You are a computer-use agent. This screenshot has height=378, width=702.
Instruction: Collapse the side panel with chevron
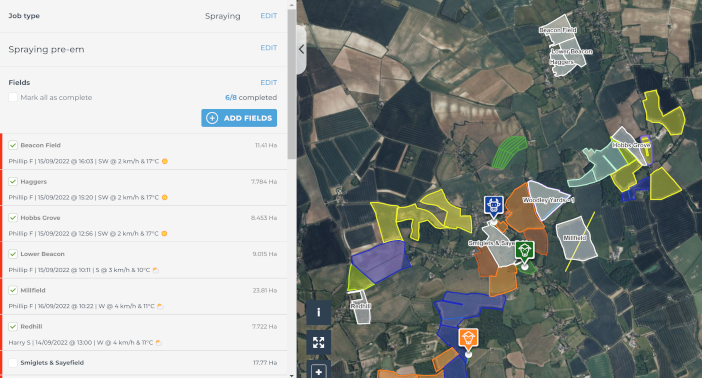pos(301,49)
